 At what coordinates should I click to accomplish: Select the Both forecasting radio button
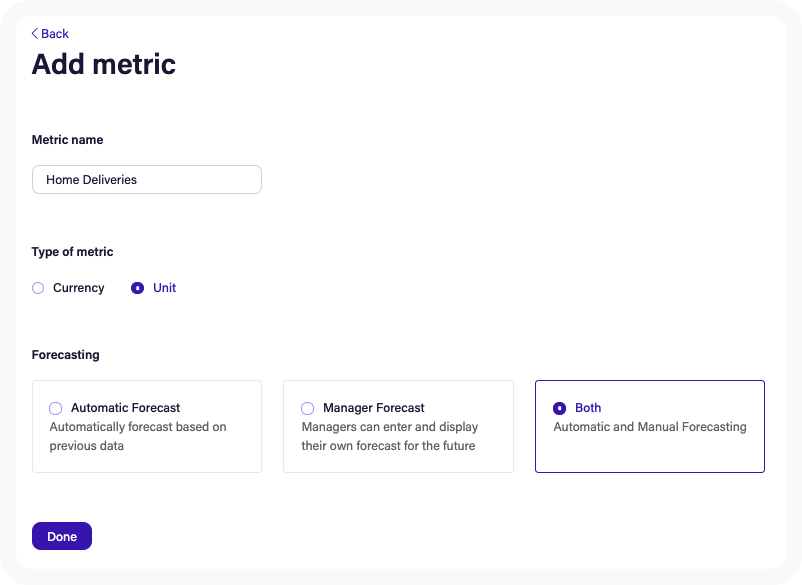point(562,408)
